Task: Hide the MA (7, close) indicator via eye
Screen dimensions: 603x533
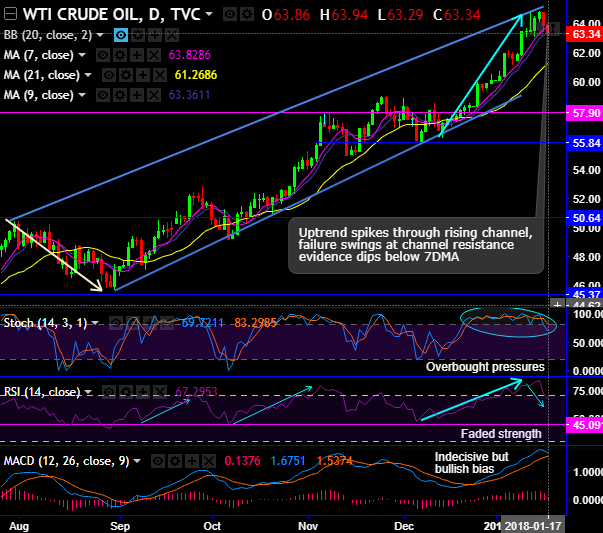Action: point(103,55)
